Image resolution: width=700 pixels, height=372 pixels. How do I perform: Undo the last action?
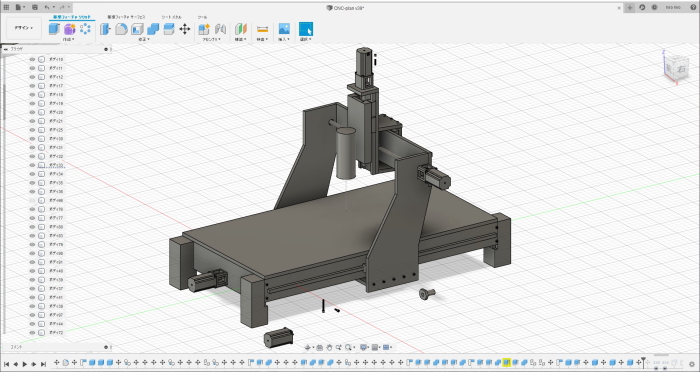[47, 8]
